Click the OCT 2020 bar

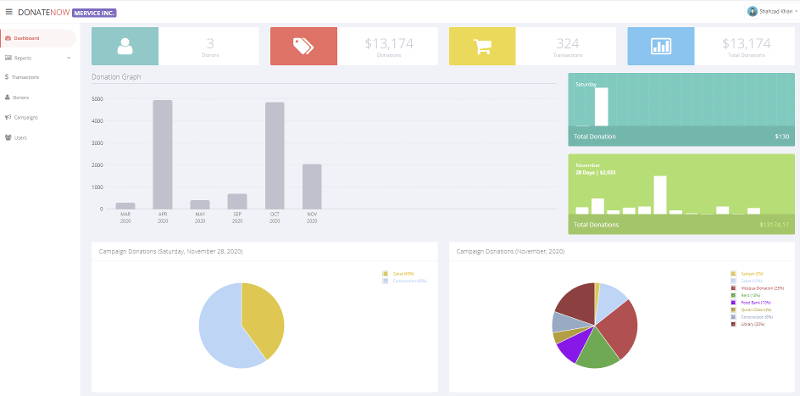274,156
